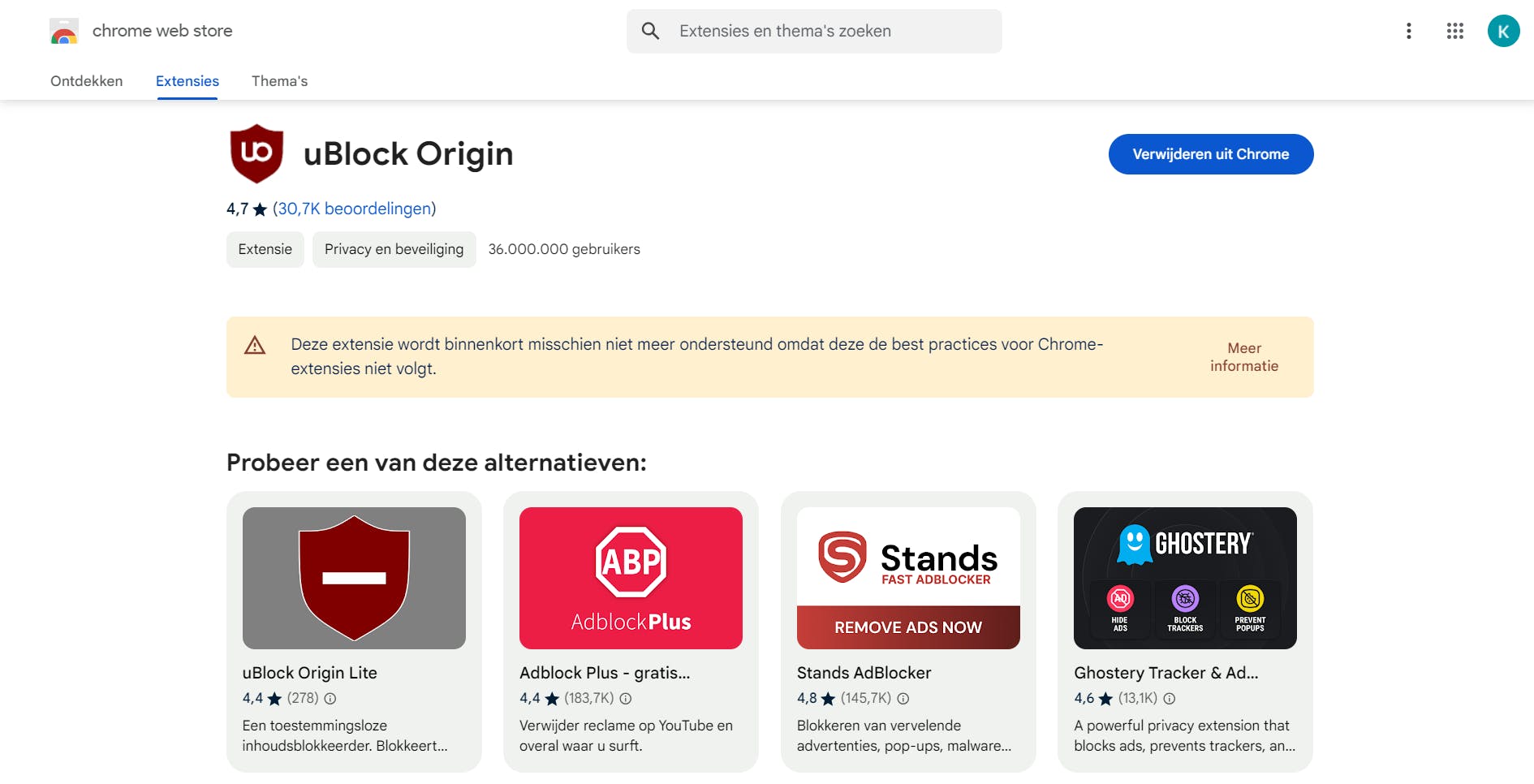Image resolution: width=1534 pixels, height=784 pixels.
Task: Click the search magnifier icon
Action: click(650, 31)
